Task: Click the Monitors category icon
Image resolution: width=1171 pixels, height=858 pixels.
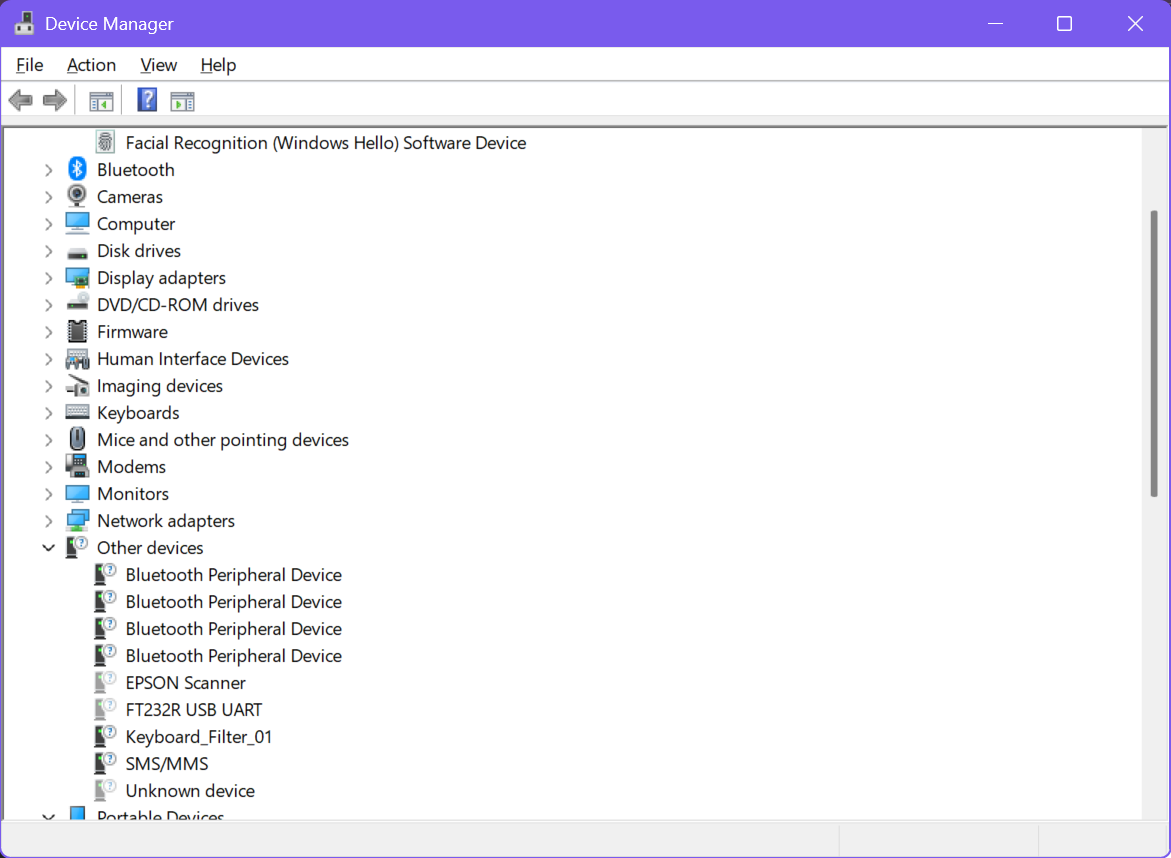Action: (77, 494)
